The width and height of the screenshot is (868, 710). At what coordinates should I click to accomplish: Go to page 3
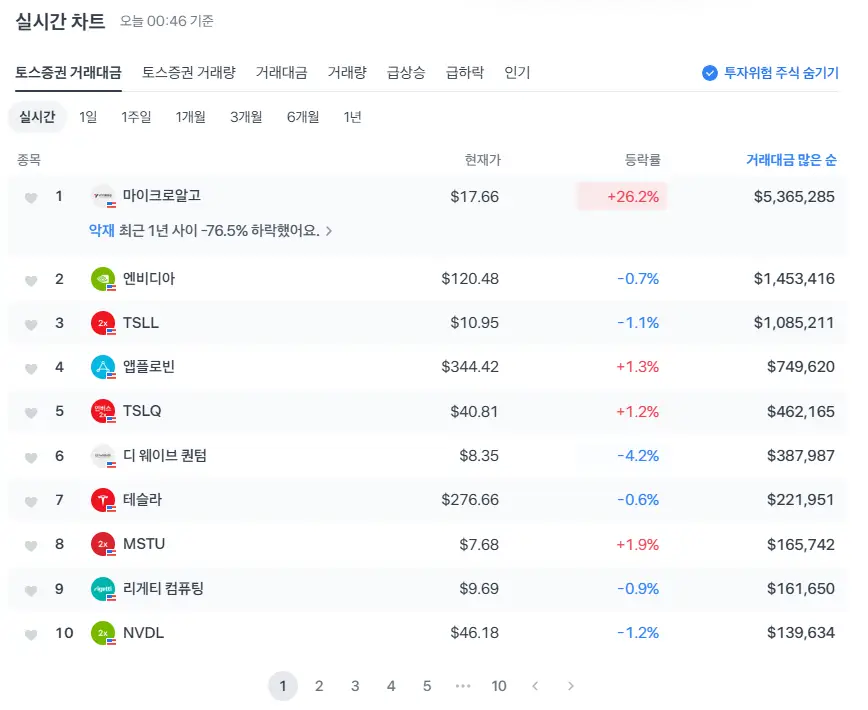click(355, 686)
